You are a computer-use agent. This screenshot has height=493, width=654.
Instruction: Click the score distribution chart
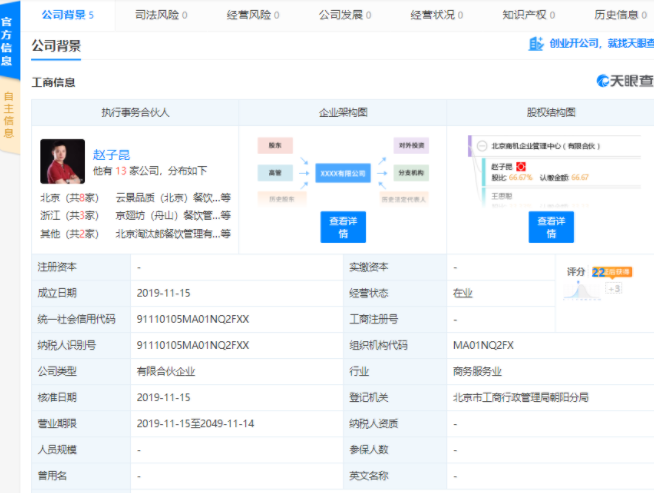tap(582, 290)
